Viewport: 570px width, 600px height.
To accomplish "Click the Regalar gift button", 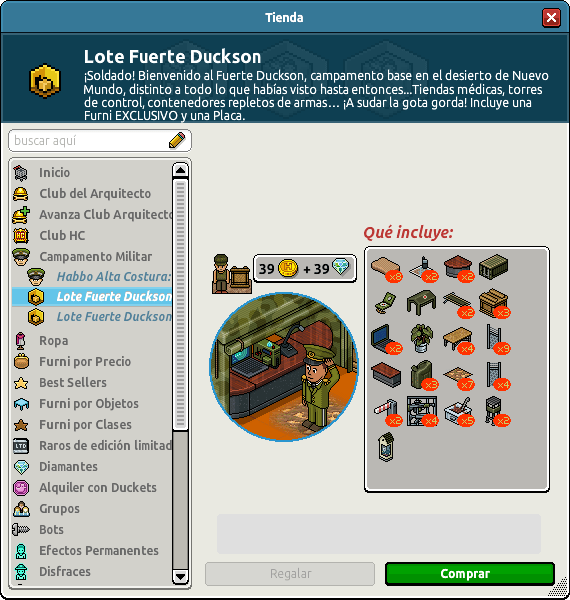I will 290,574.
